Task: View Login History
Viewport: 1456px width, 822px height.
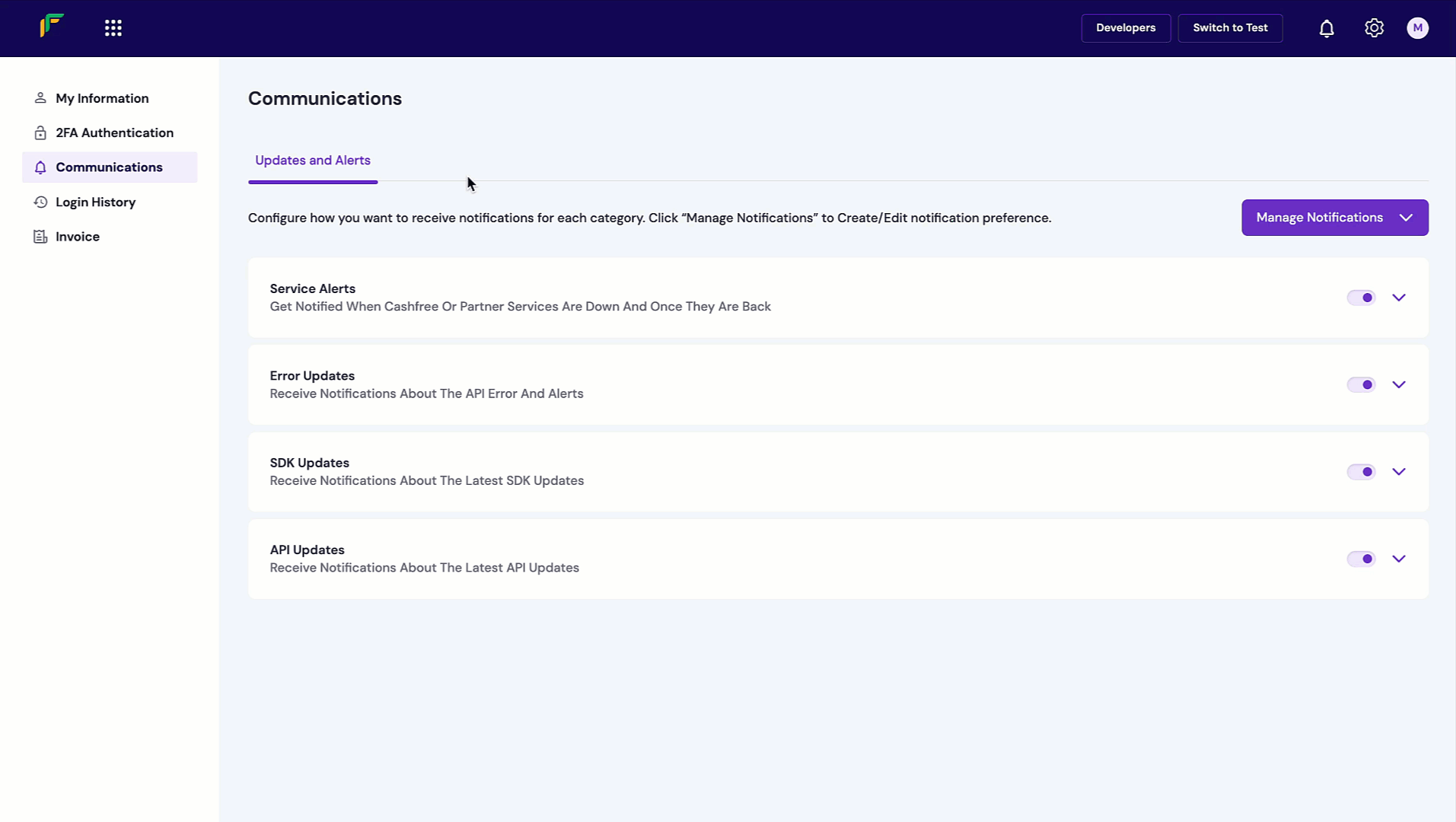Action: (x=95, y=202)
